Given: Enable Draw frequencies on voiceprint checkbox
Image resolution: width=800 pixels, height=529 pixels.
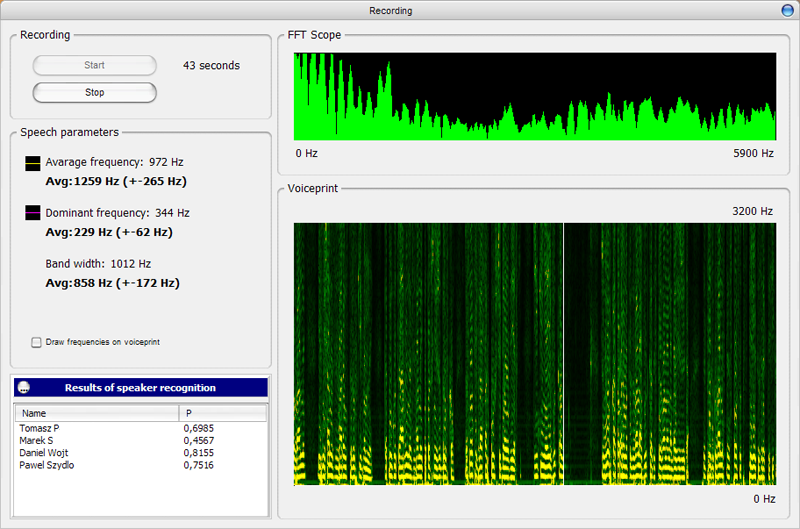Looking at the screenshot, I should coord(36,342).
